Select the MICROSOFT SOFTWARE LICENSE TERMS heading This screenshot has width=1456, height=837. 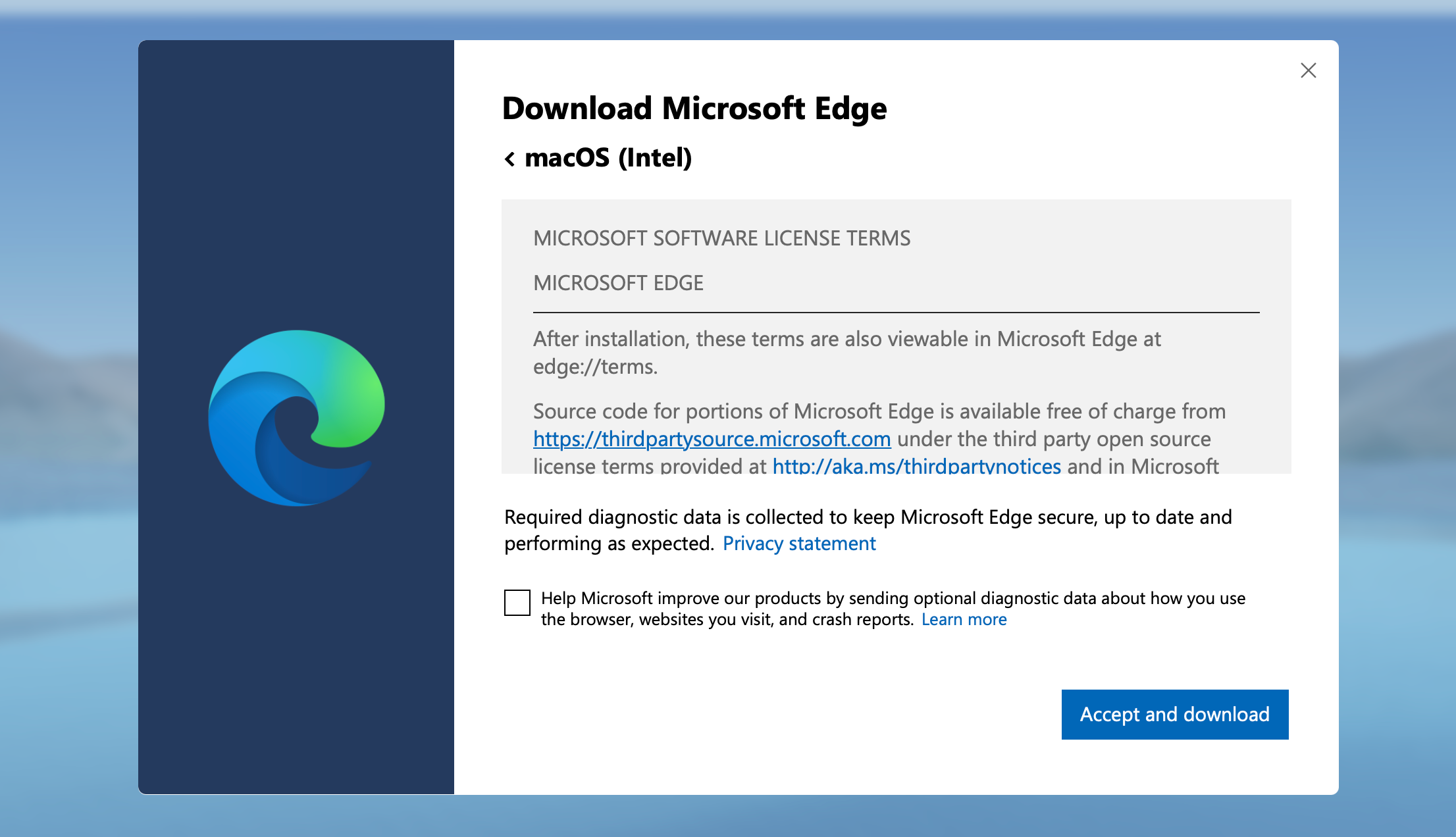point(721,238)
